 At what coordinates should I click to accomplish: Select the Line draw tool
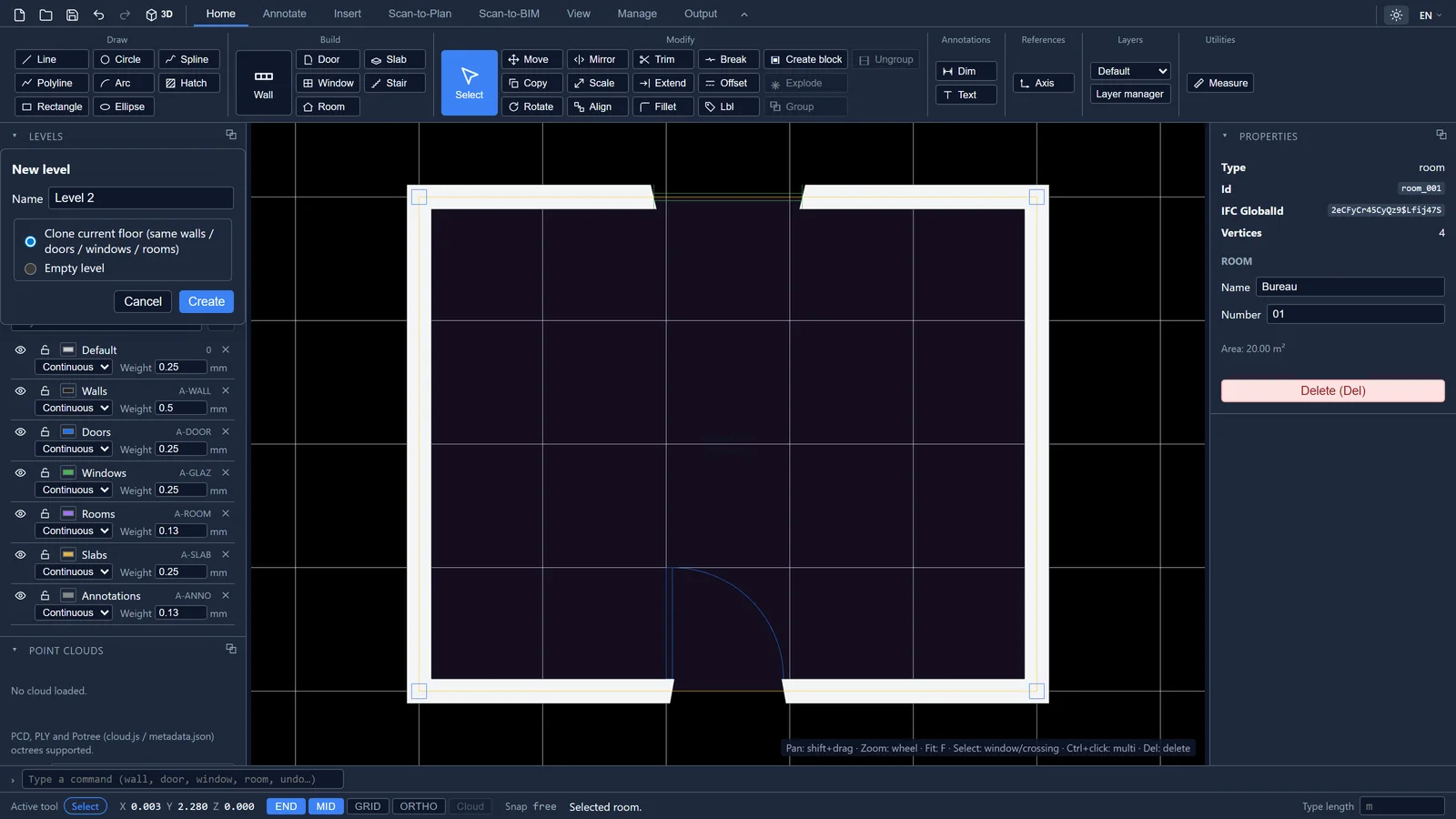pos(52,59)
